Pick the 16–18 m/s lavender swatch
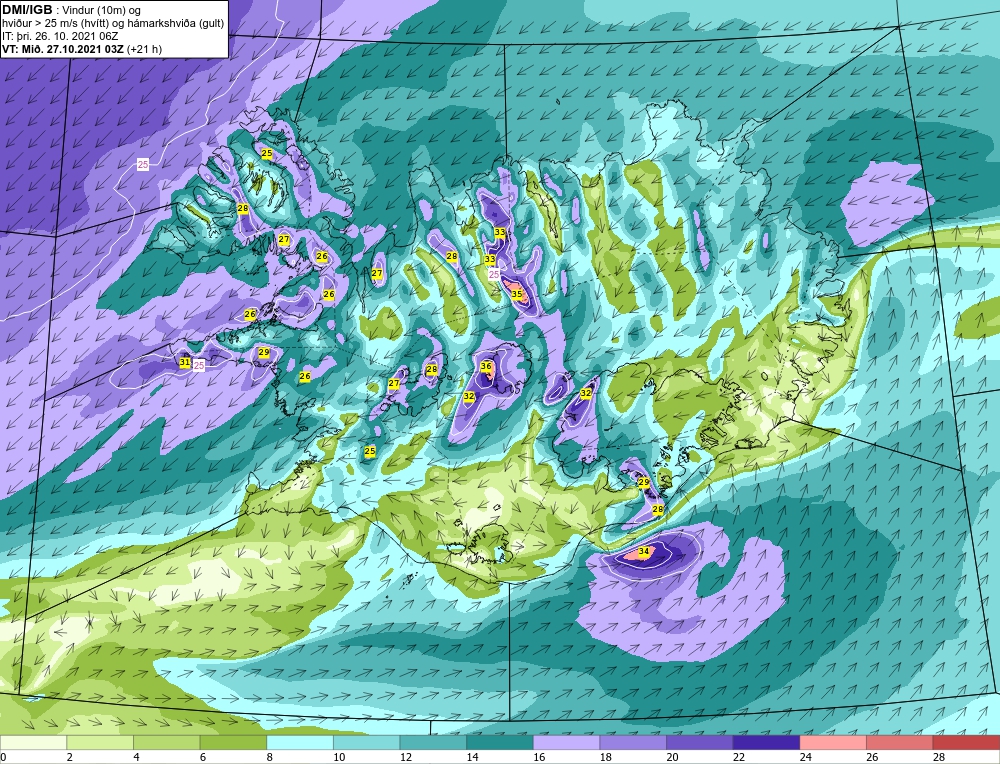 coord(566,742)
